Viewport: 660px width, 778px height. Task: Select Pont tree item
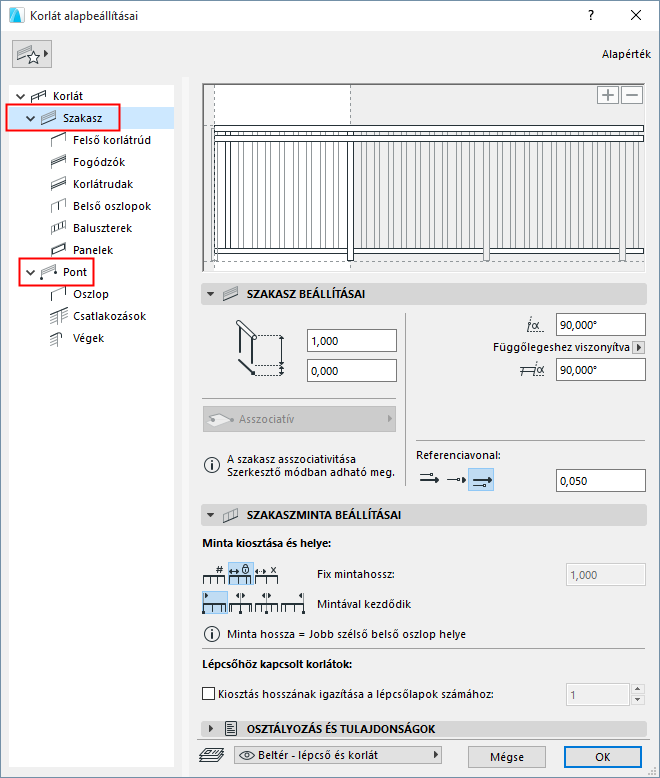(x=75, y=272)
